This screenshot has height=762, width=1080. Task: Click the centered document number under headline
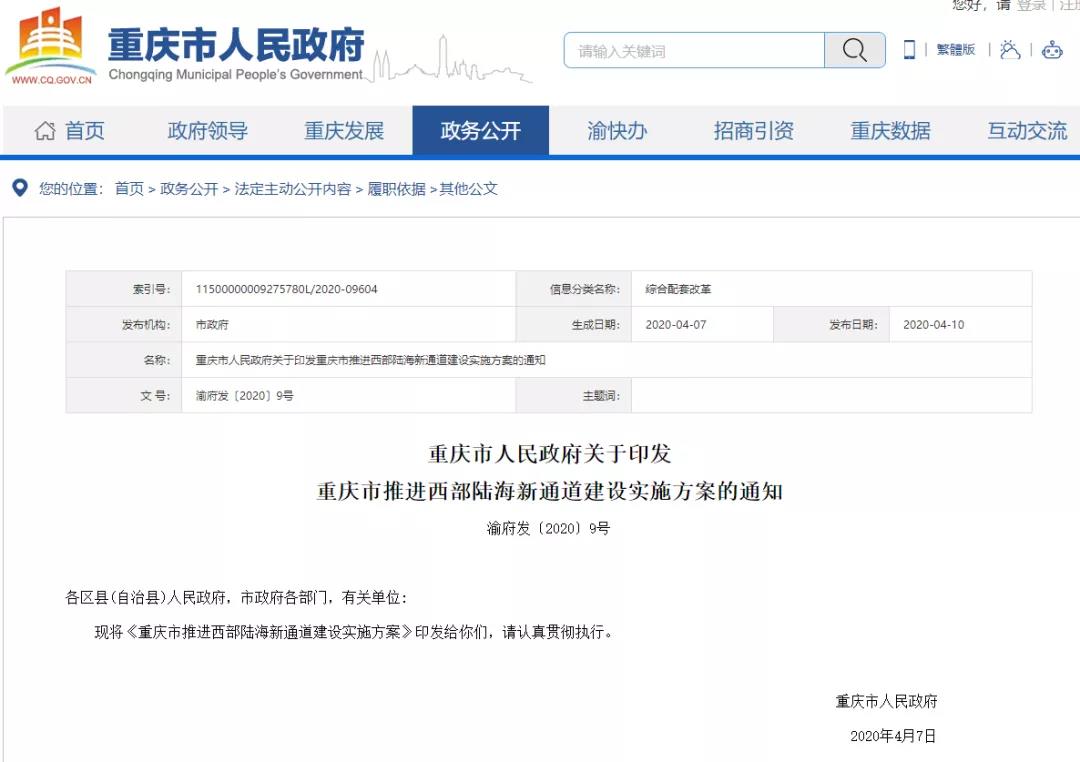[x=548, y=528]
